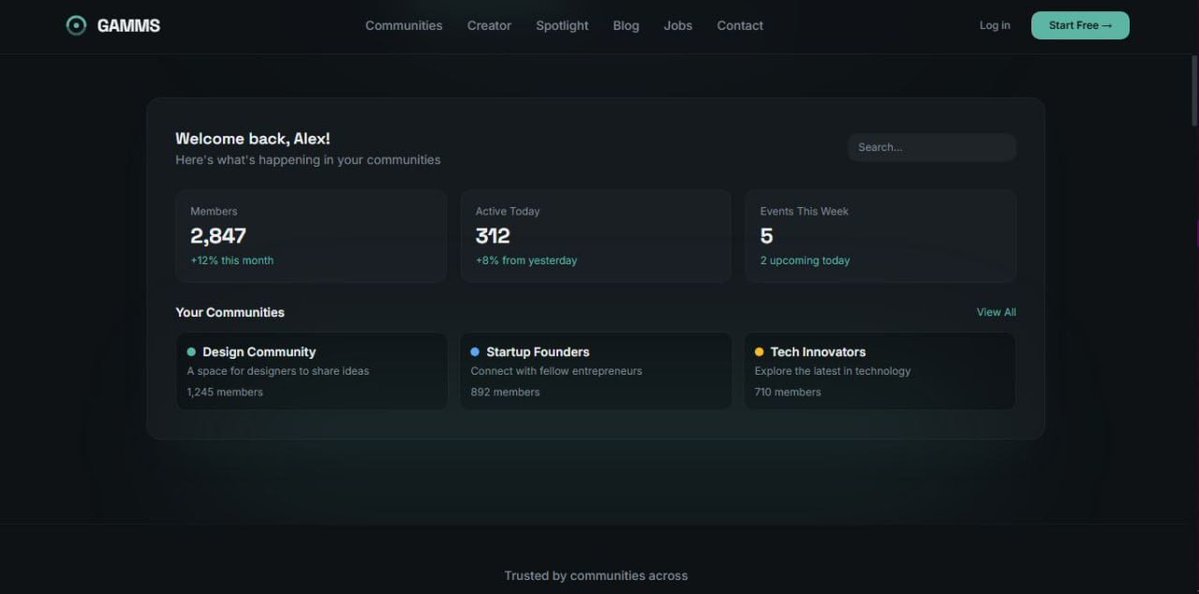Viewport: 1199px width, 594px height.
Task: Visit the Blog section
Action: [x=625, y=25]
